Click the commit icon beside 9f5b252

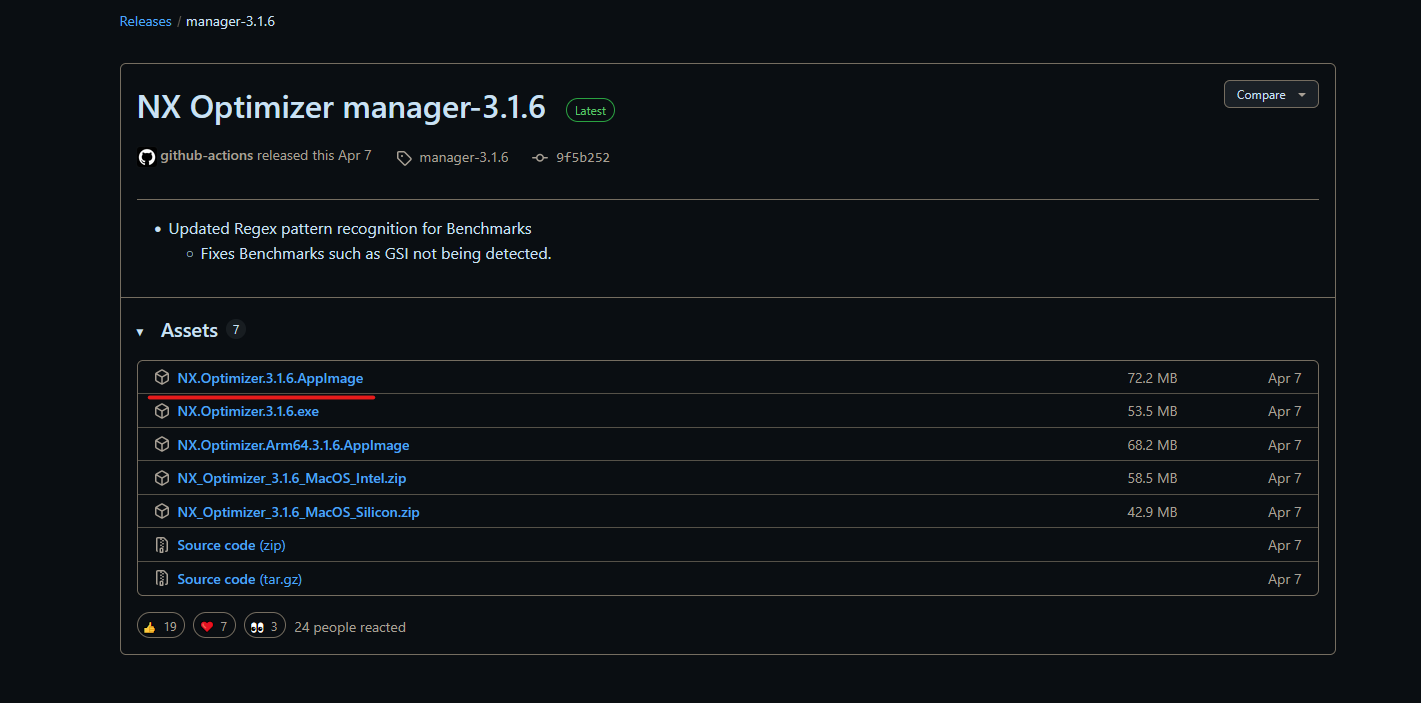[540, 158]
